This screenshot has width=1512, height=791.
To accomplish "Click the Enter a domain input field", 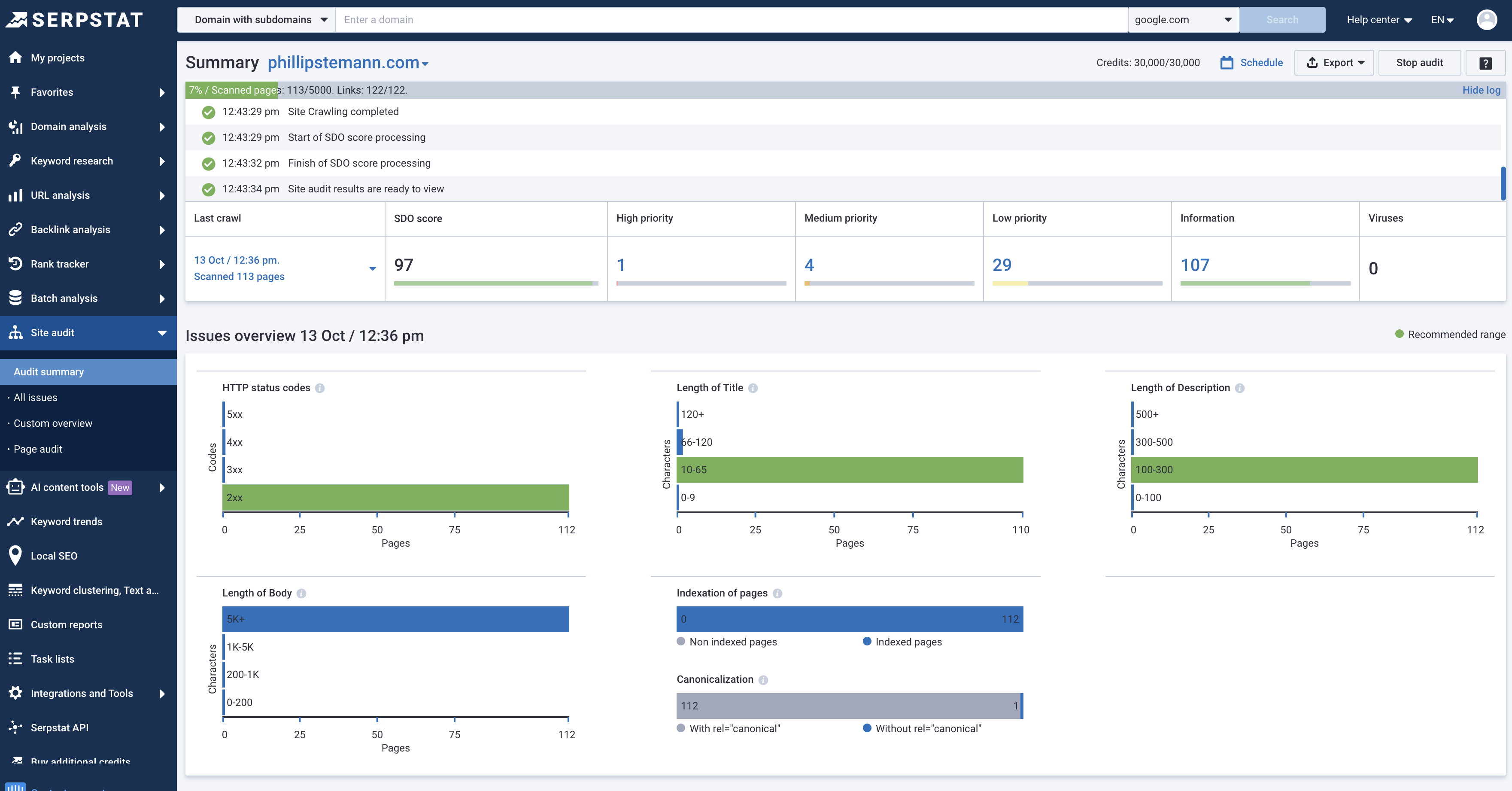I will tap(732, 19).
